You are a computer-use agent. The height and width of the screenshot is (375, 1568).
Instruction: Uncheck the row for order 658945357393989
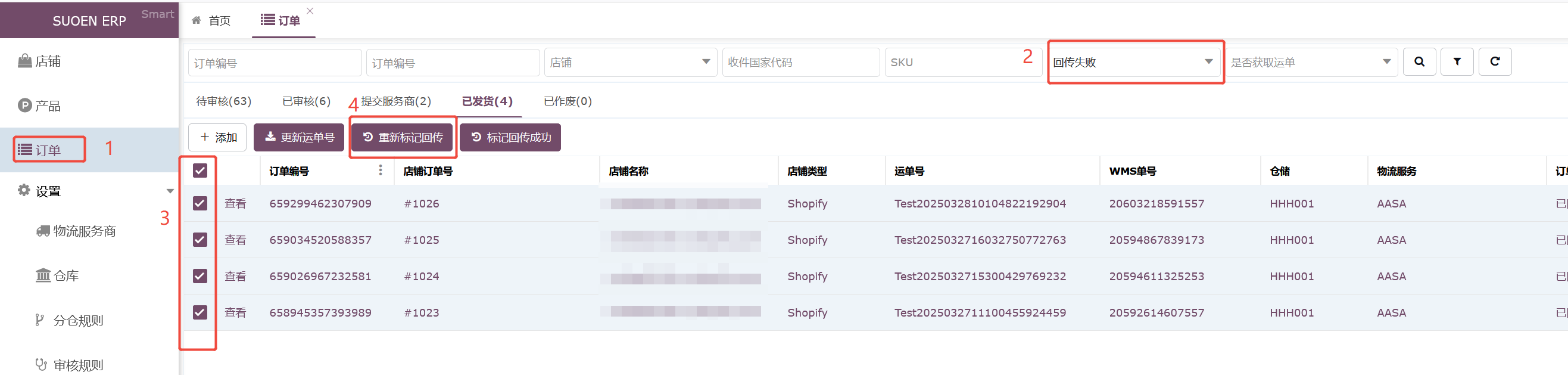199,312
